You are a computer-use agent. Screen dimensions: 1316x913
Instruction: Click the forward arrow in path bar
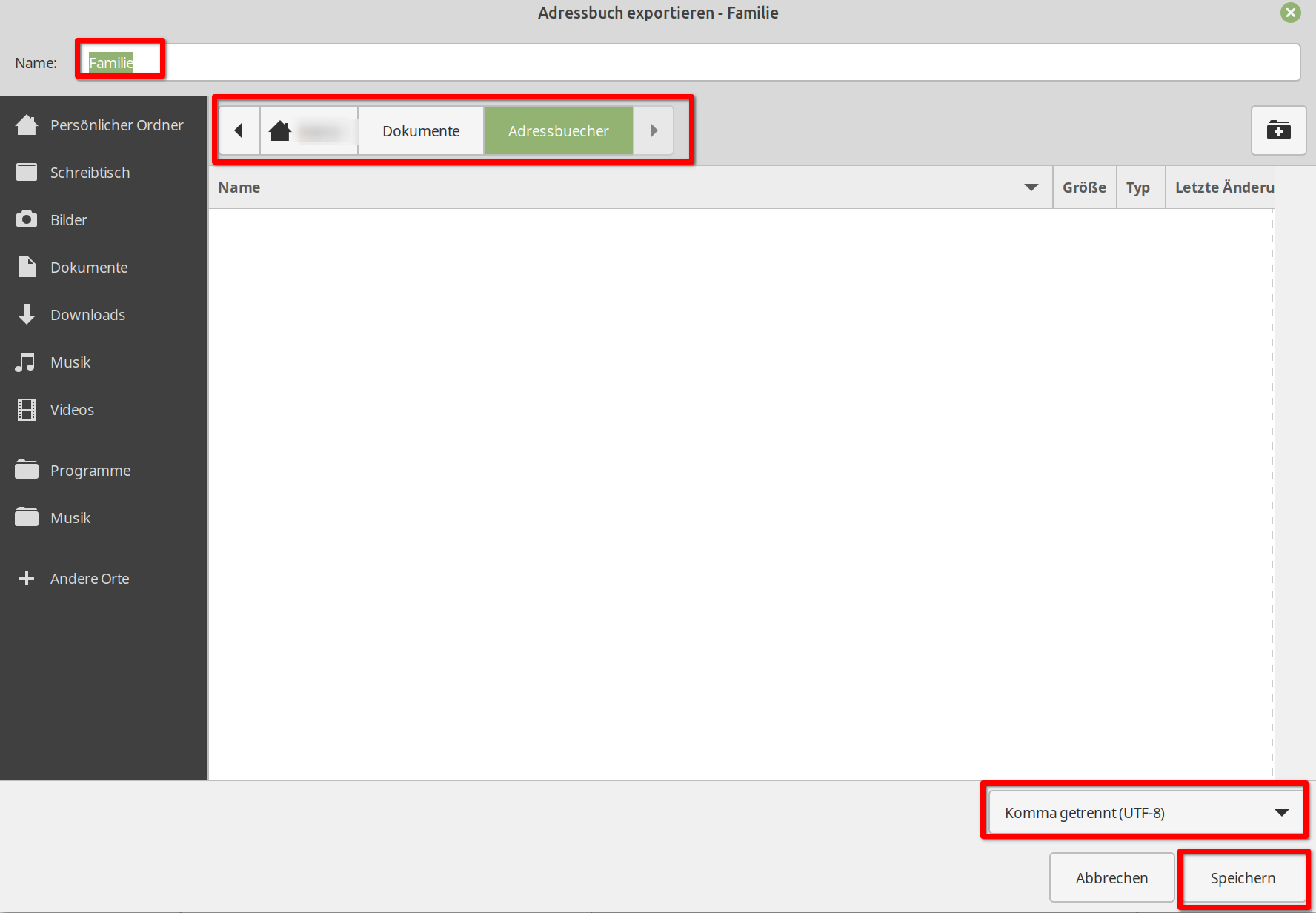click(x=654, y=131)
